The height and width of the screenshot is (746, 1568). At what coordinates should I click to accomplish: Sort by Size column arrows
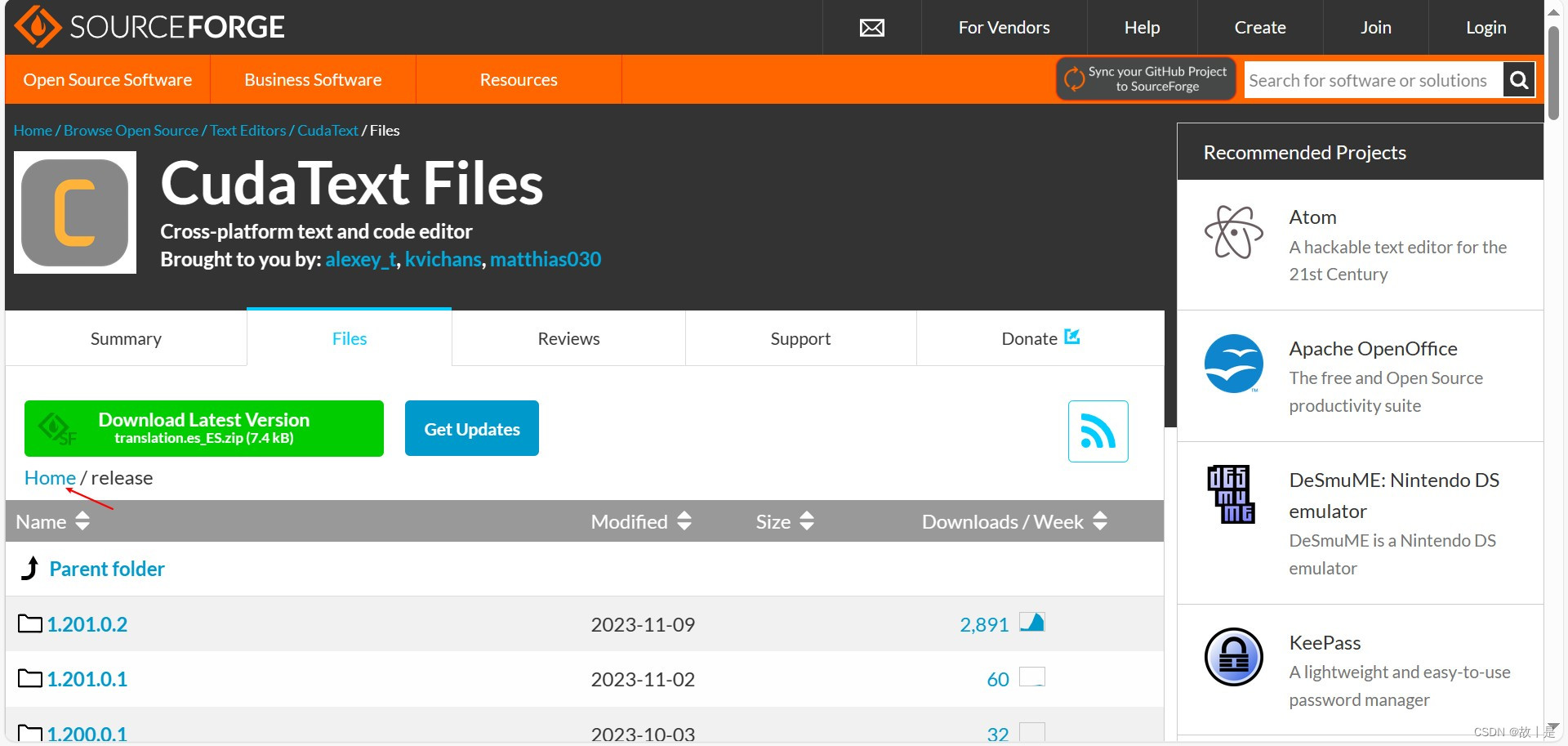(807, 521)
